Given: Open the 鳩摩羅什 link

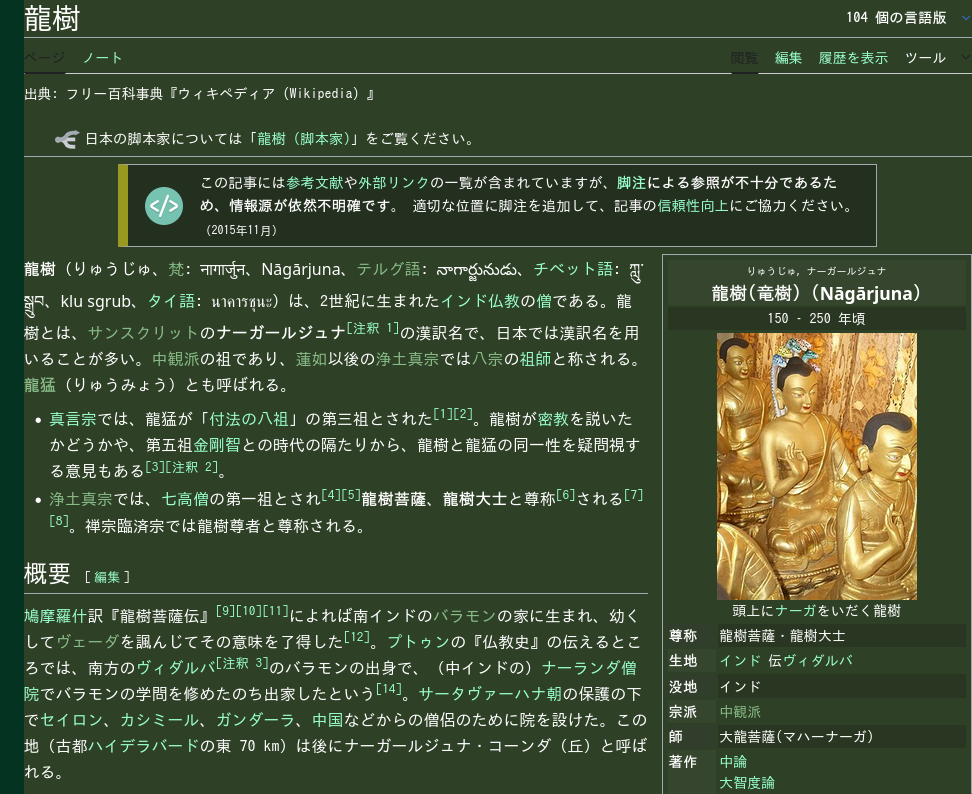Looking at the screenshot, I should tap(56, 615).
